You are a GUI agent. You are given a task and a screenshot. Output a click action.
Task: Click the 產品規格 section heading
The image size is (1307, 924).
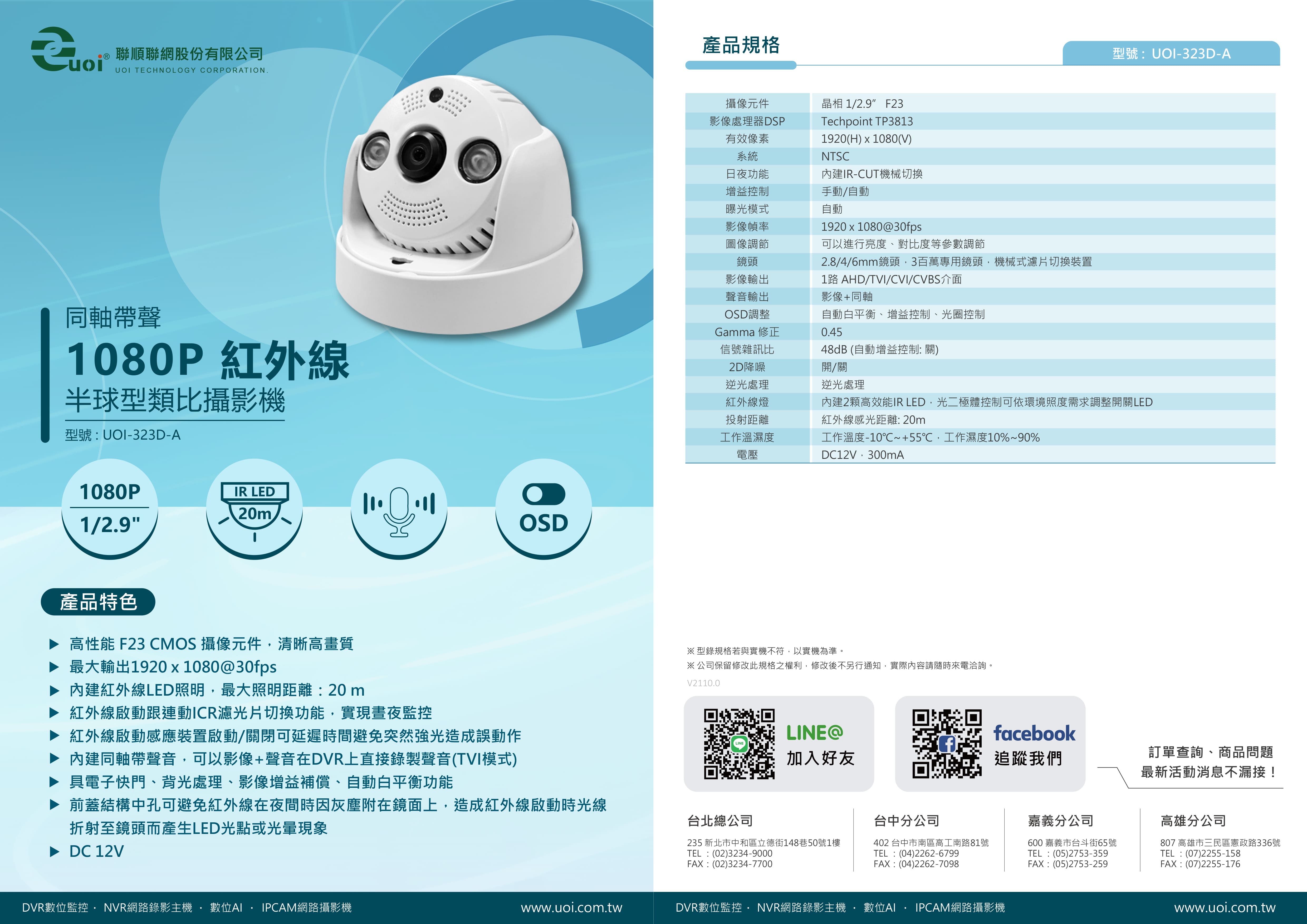741,45
